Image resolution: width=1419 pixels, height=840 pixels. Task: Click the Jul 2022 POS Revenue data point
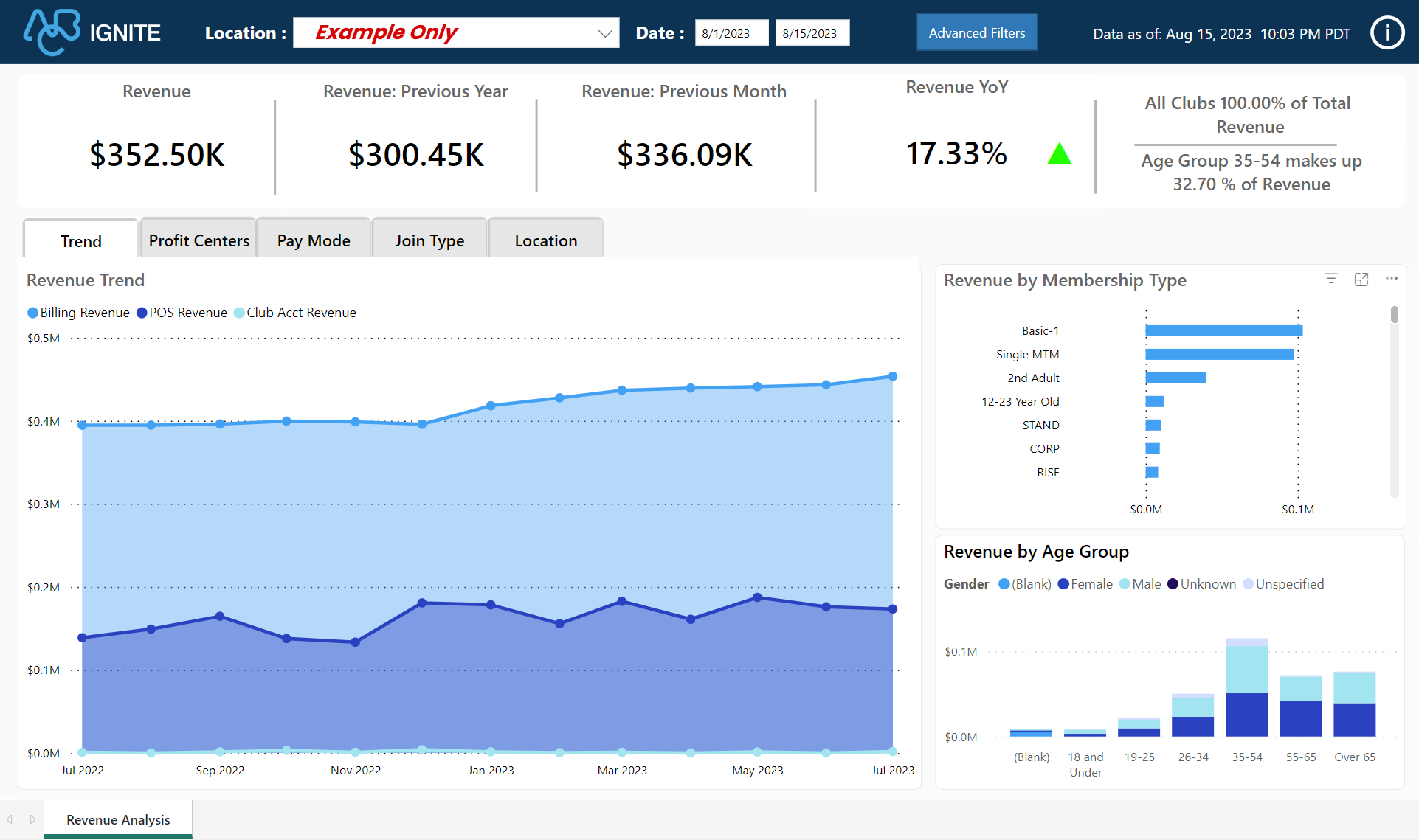point(82,637)
